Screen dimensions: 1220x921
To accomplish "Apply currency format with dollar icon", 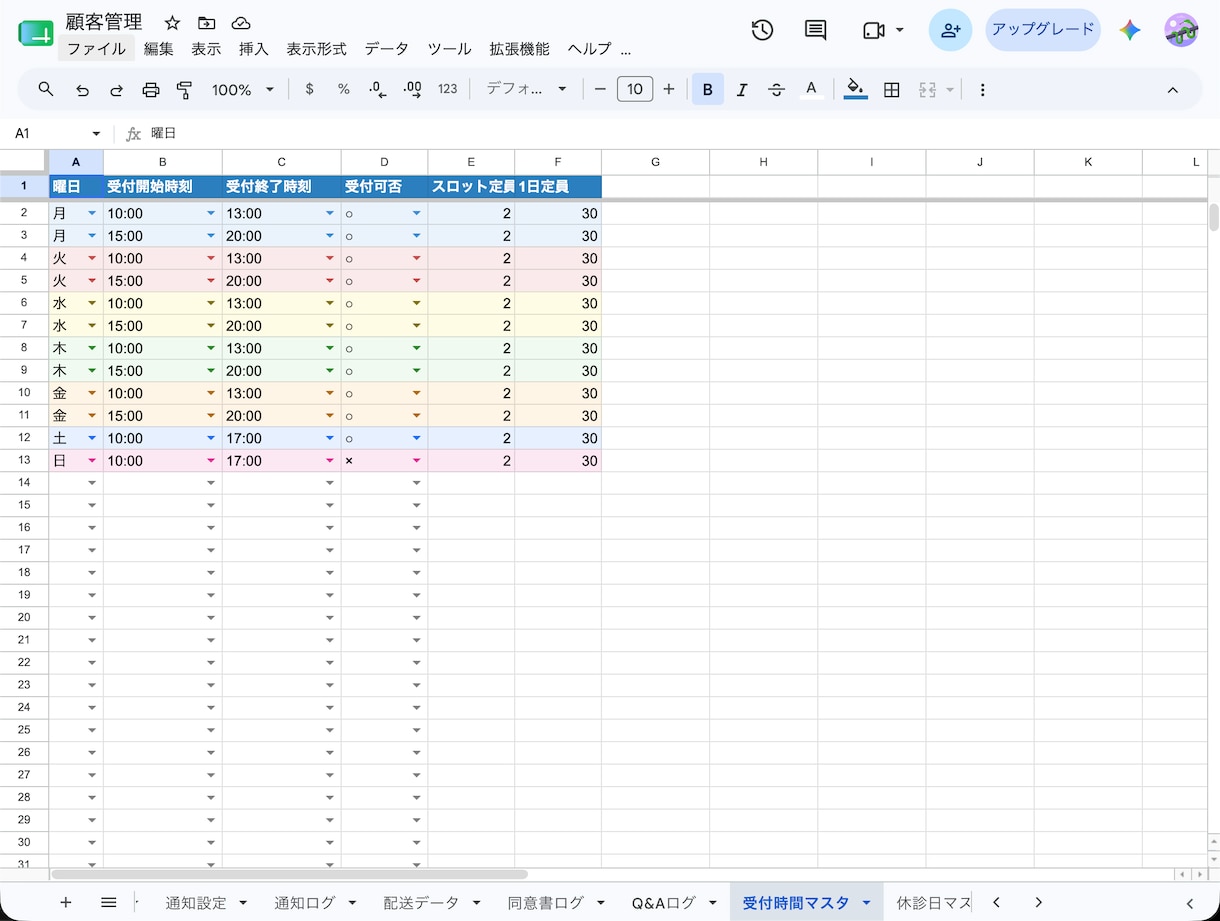I will click(310, 89).
